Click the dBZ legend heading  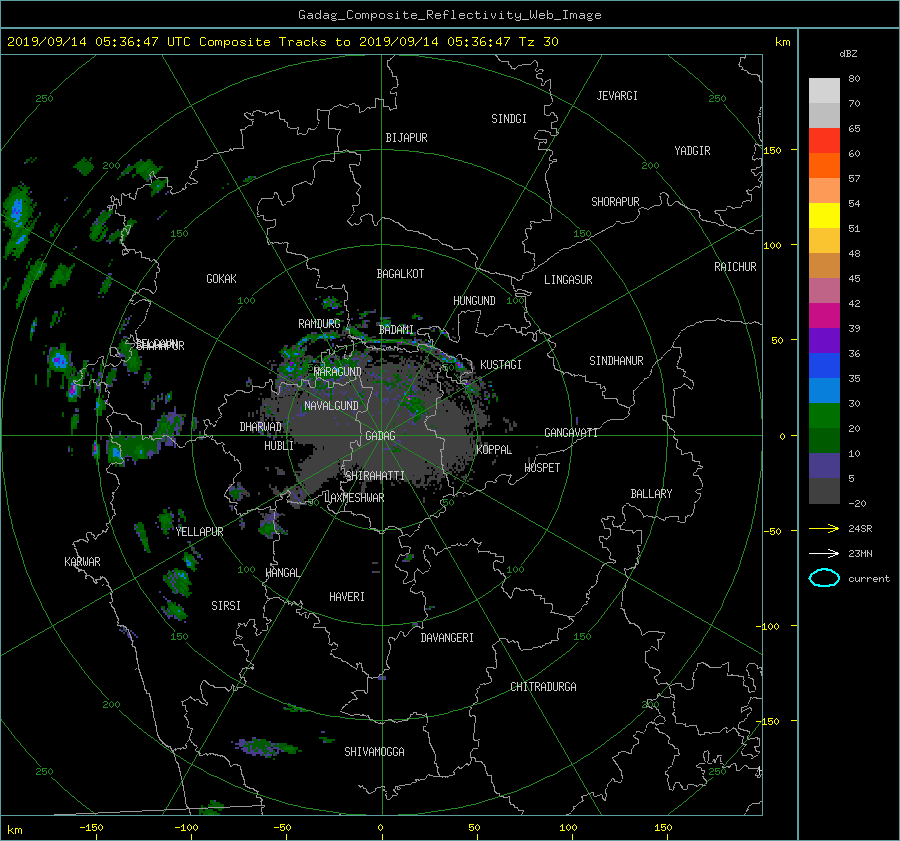[x=848, y=54]
